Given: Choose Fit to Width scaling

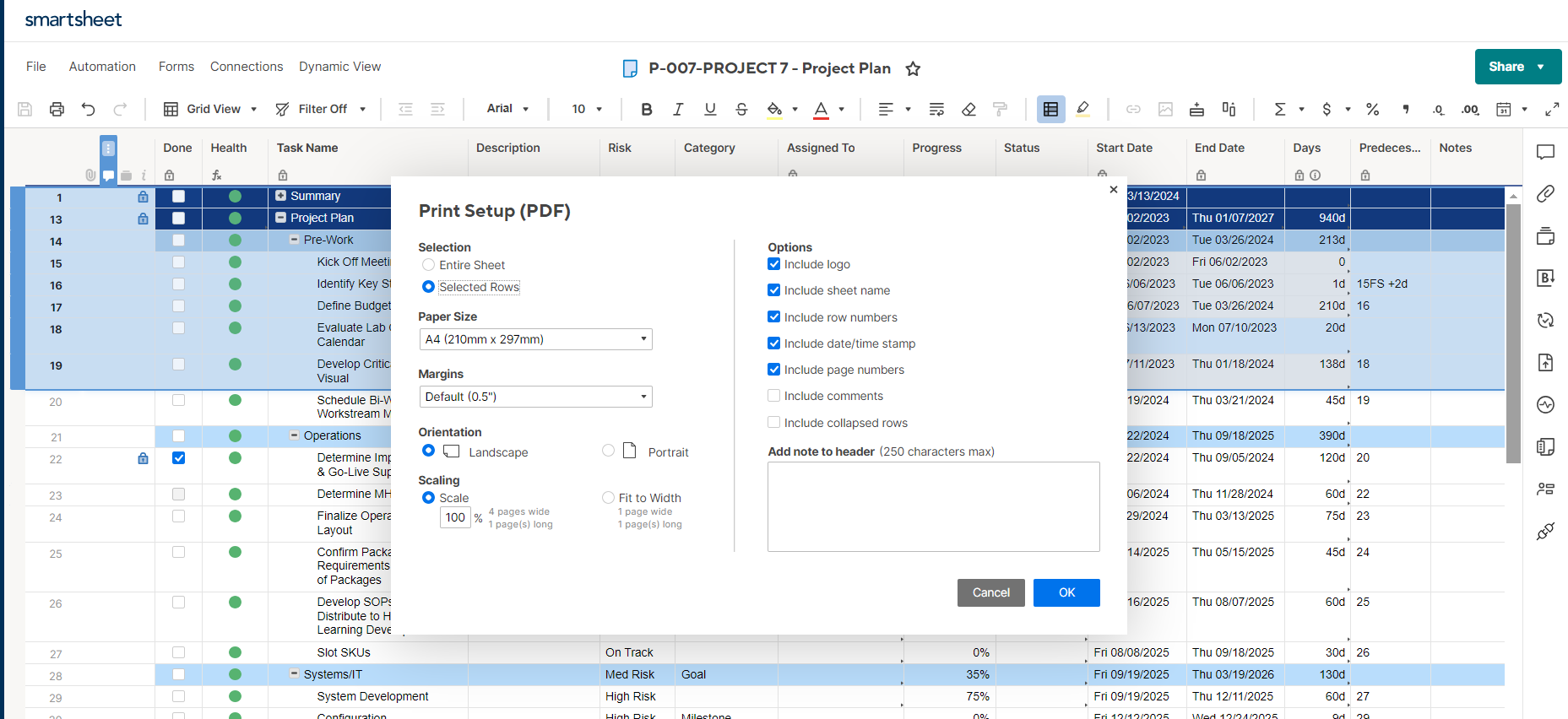Looking at the screenshot, I should (x=608, y=498).
